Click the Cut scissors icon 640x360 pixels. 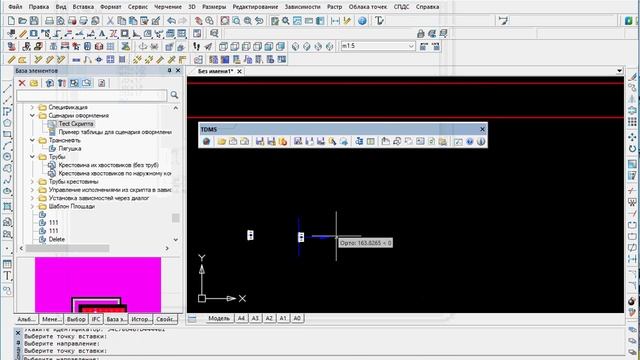click(x=110, y=20)
